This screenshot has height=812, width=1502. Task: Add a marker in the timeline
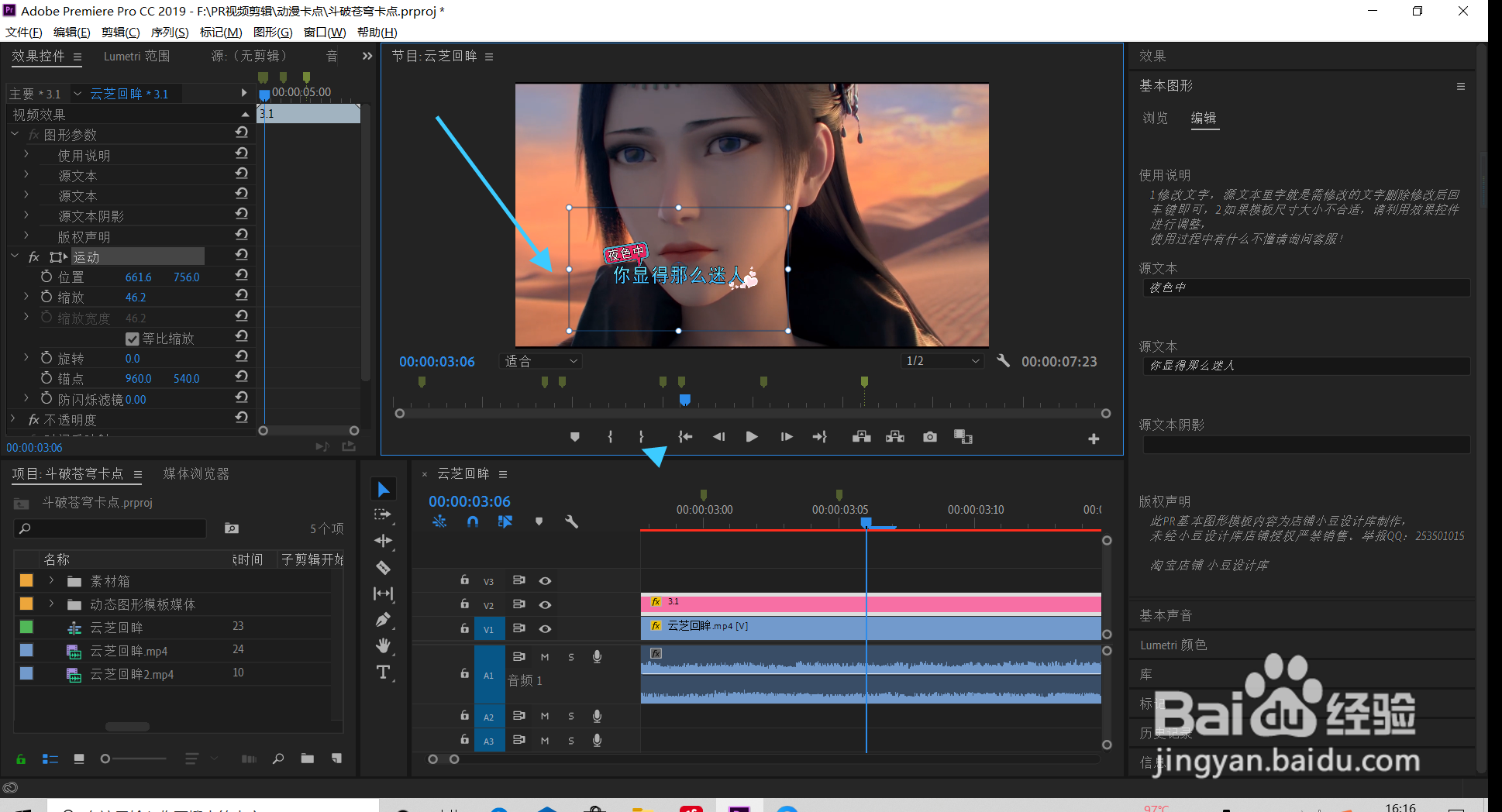539,522
